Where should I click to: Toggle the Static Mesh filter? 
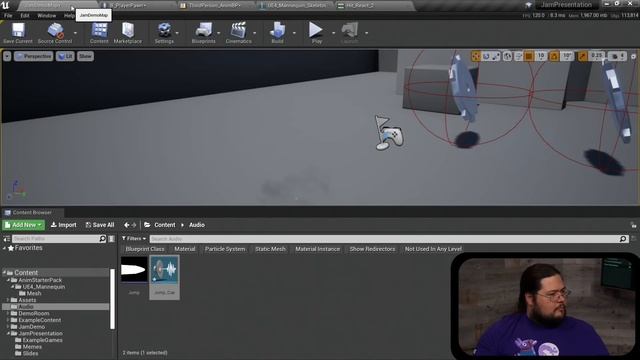(x=270, y=249)
